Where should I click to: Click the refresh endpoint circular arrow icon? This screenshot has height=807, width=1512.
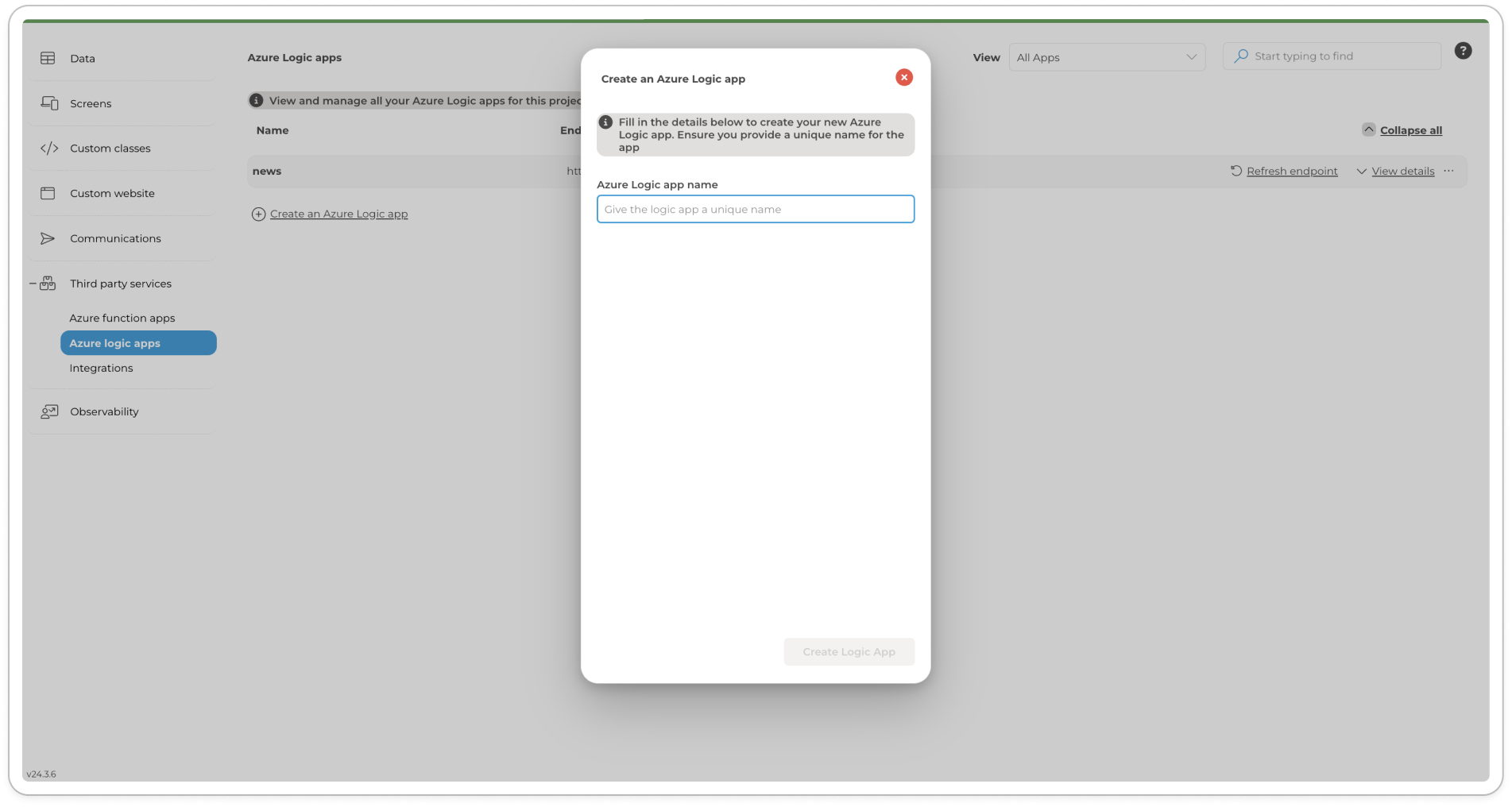pos(1236,171)
